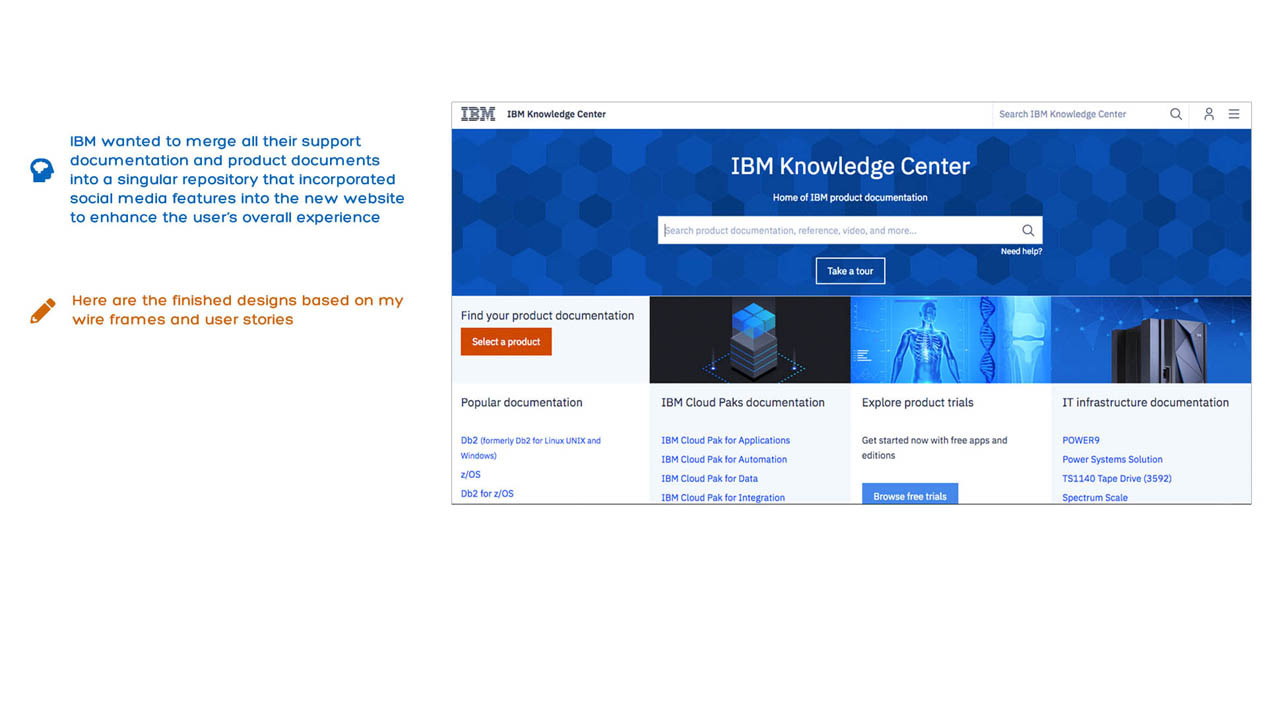Click the blue head icon beside the IBM description
The width and height of the screenshot is (1267, 713).
pyautogui.click(x=41, y=170)
